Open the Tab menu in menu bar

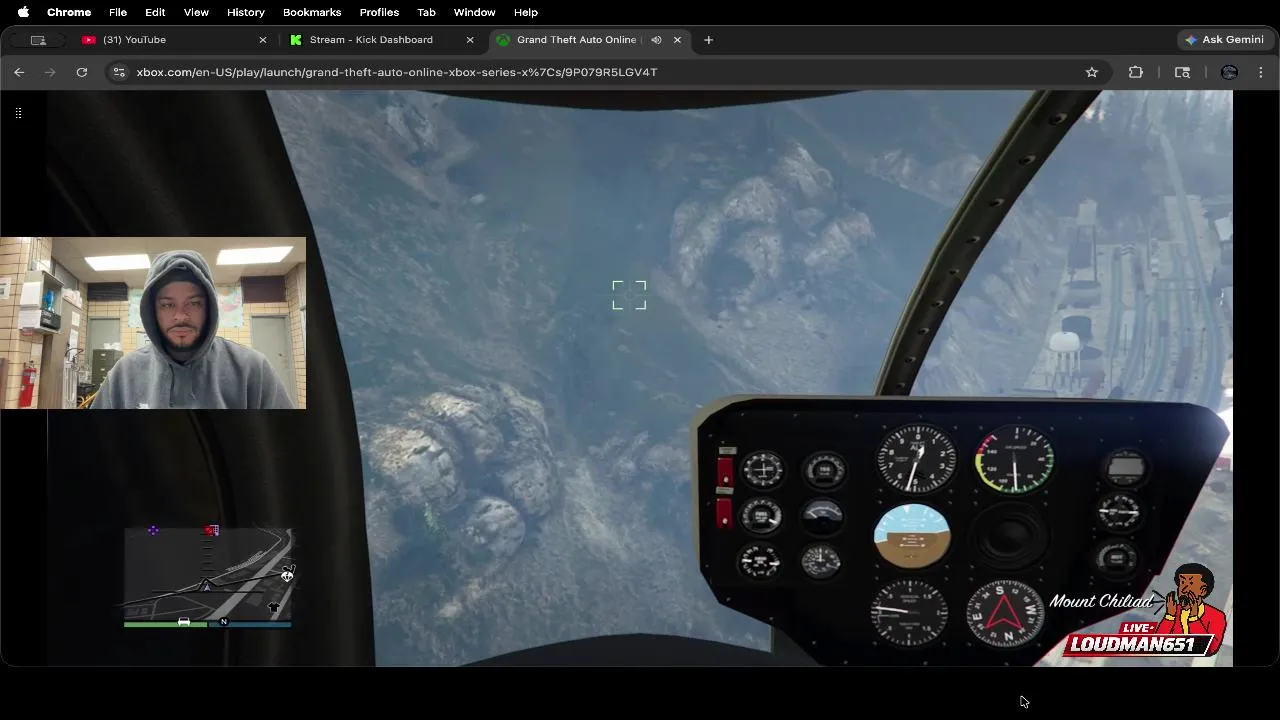point(426,12)
